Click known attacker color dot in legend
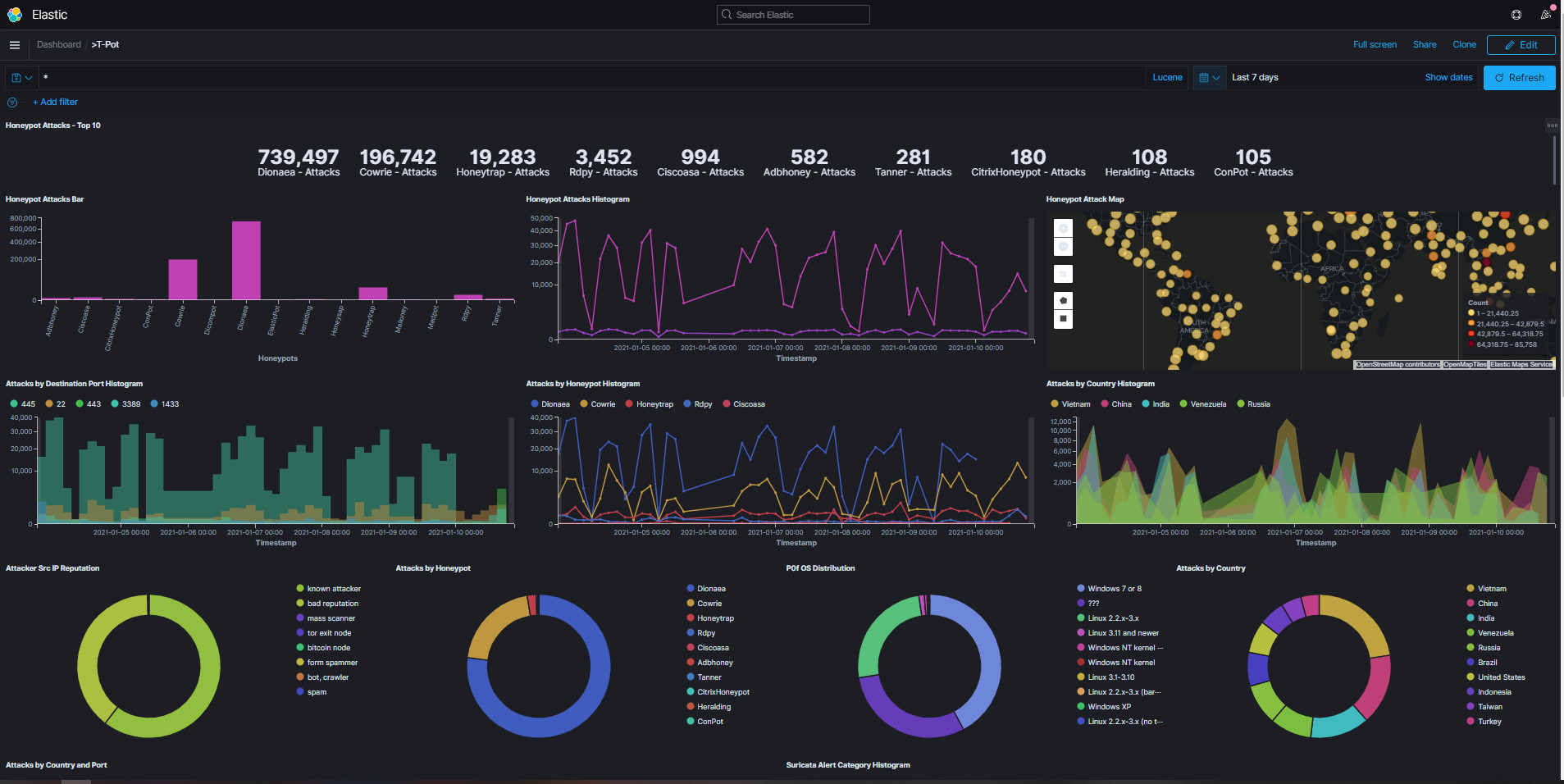The image size is (1564, 784). coord(300,589)
